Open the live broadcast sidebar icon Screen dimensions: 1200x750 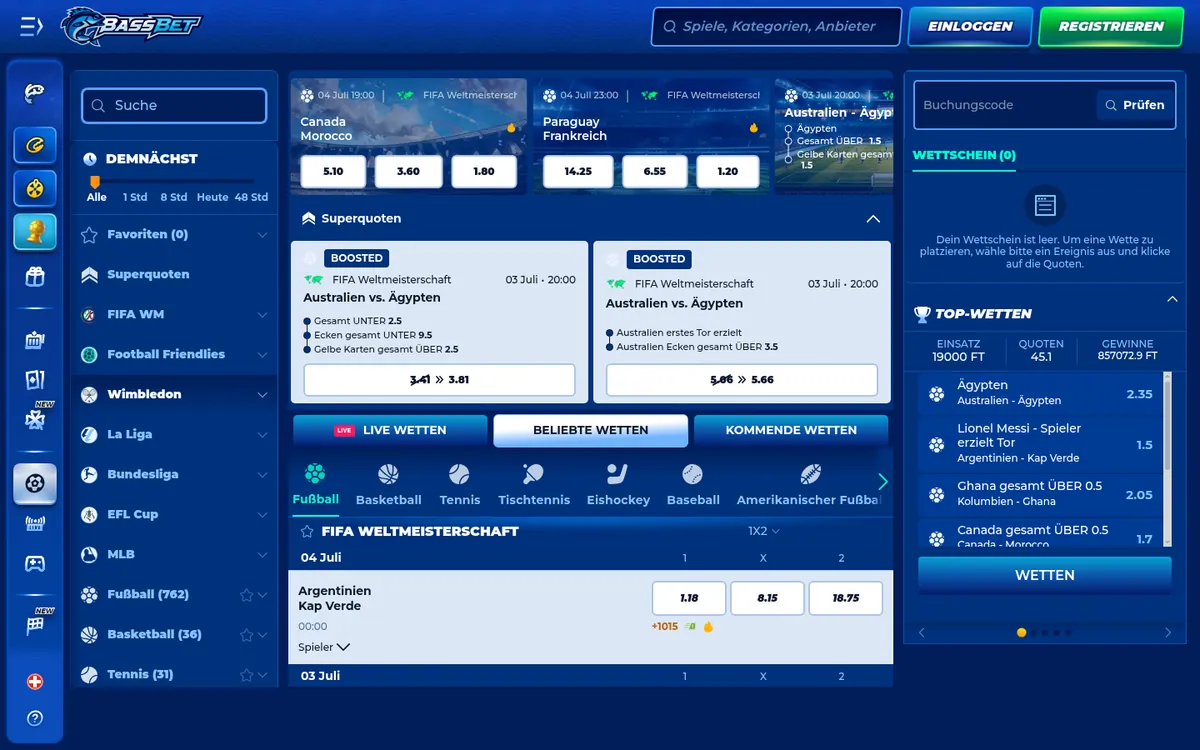click(35, 524)
